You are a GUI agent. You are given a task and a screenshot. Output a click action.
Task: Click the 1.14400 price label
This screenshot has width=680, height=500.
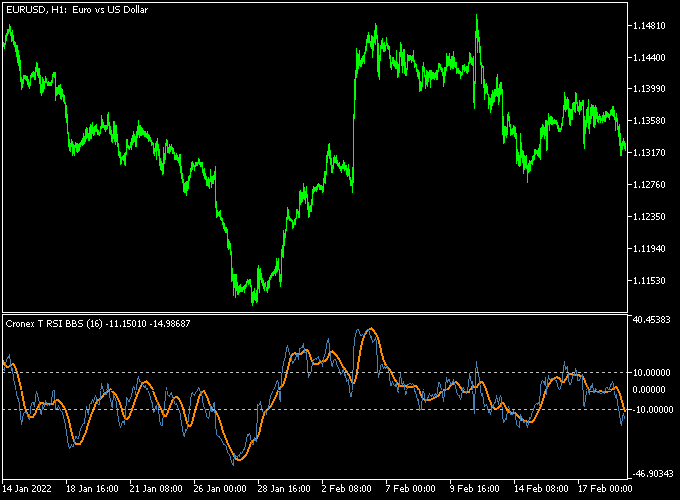(x=649, y=57)
